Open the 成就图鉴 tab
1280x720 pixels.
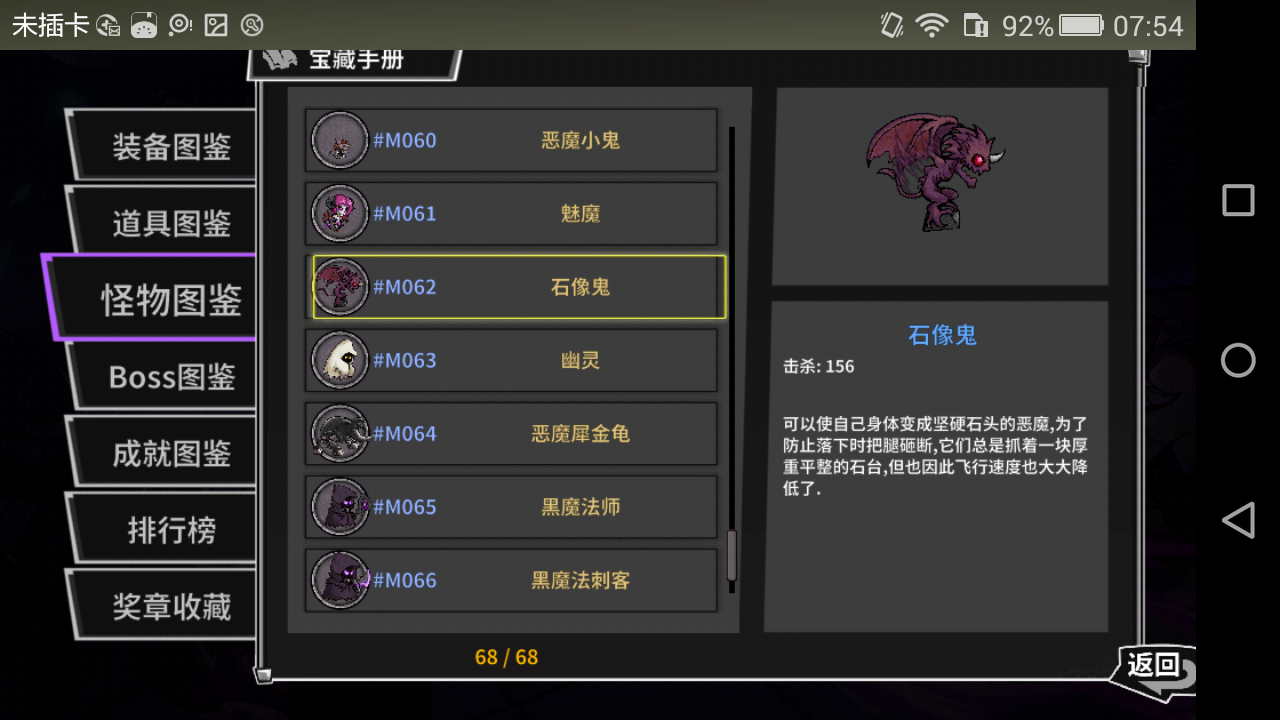click(x=165, y=453)
